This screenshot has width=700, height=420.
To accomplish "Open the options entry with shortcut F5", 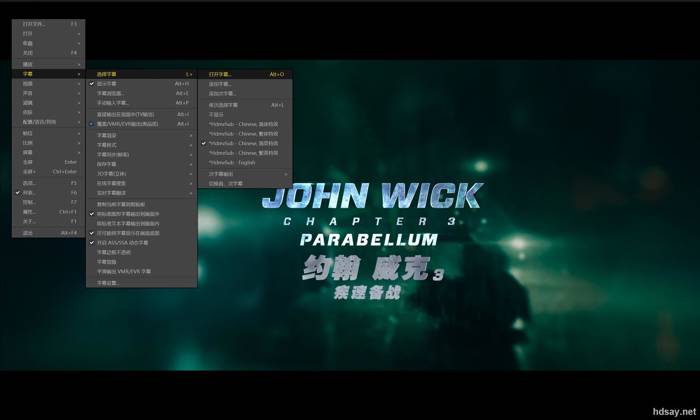I will (x=49, y=183).
